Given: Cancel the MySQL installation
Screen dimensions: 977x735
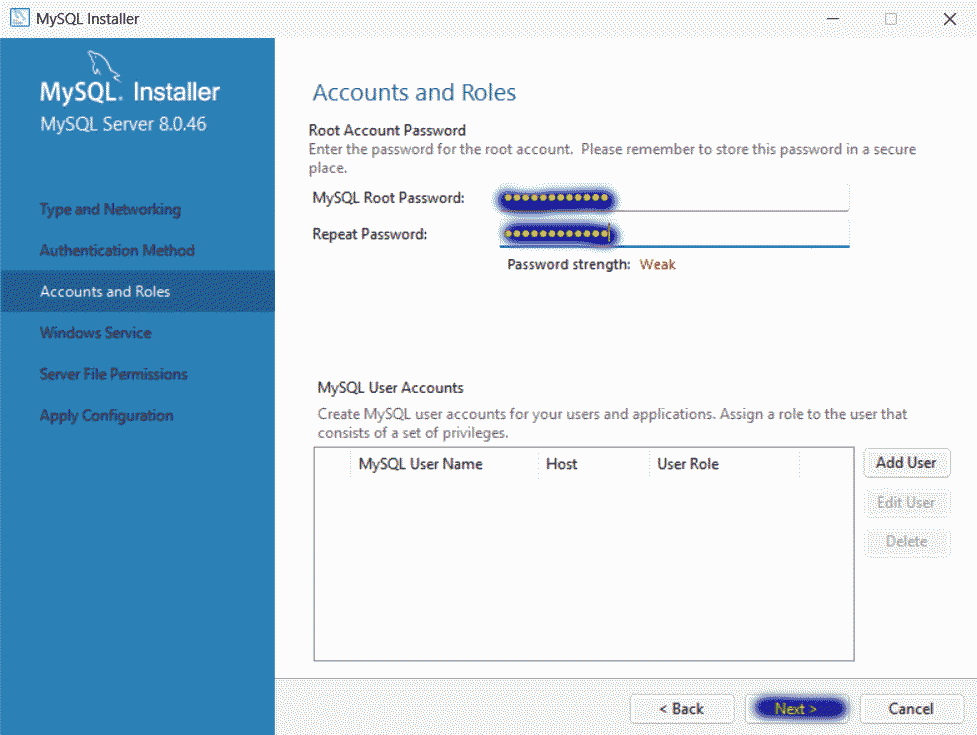Looking at the screenshot, I should click(x=911, y=709).
